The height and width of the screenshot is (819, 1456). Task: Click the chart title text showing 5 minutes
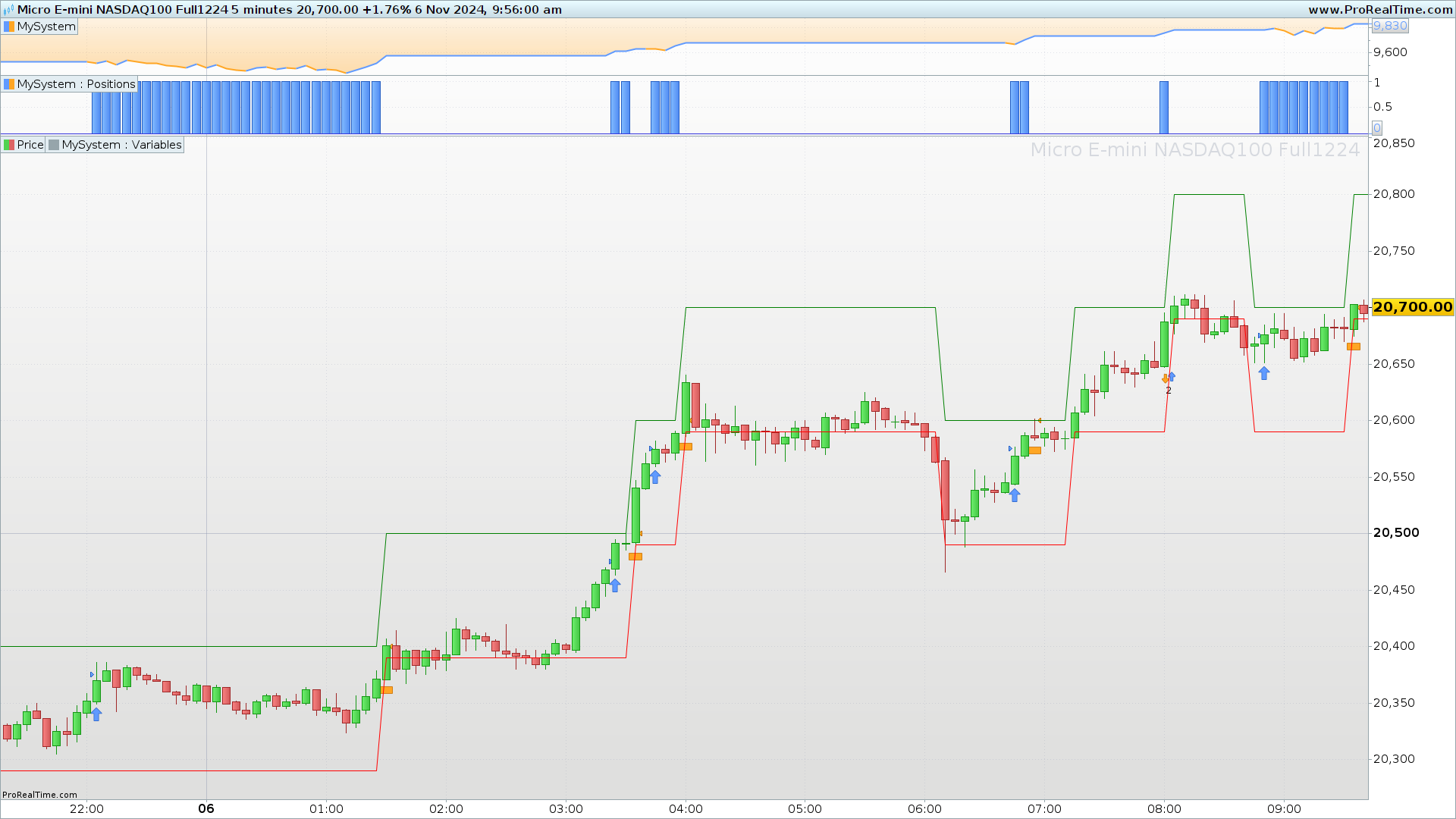coord(262,10)
